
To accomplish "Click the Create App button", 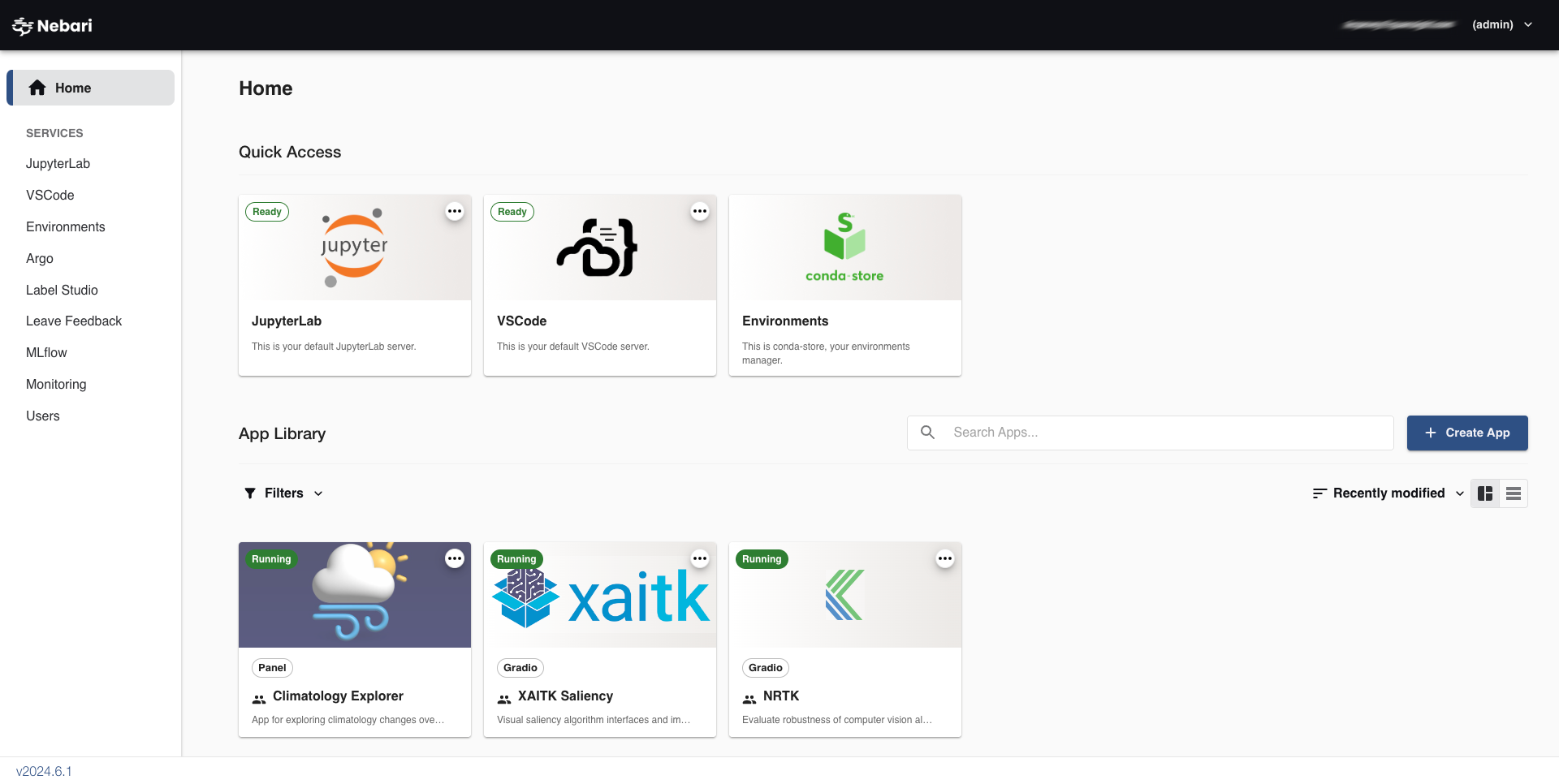I will click(1466, 433).
